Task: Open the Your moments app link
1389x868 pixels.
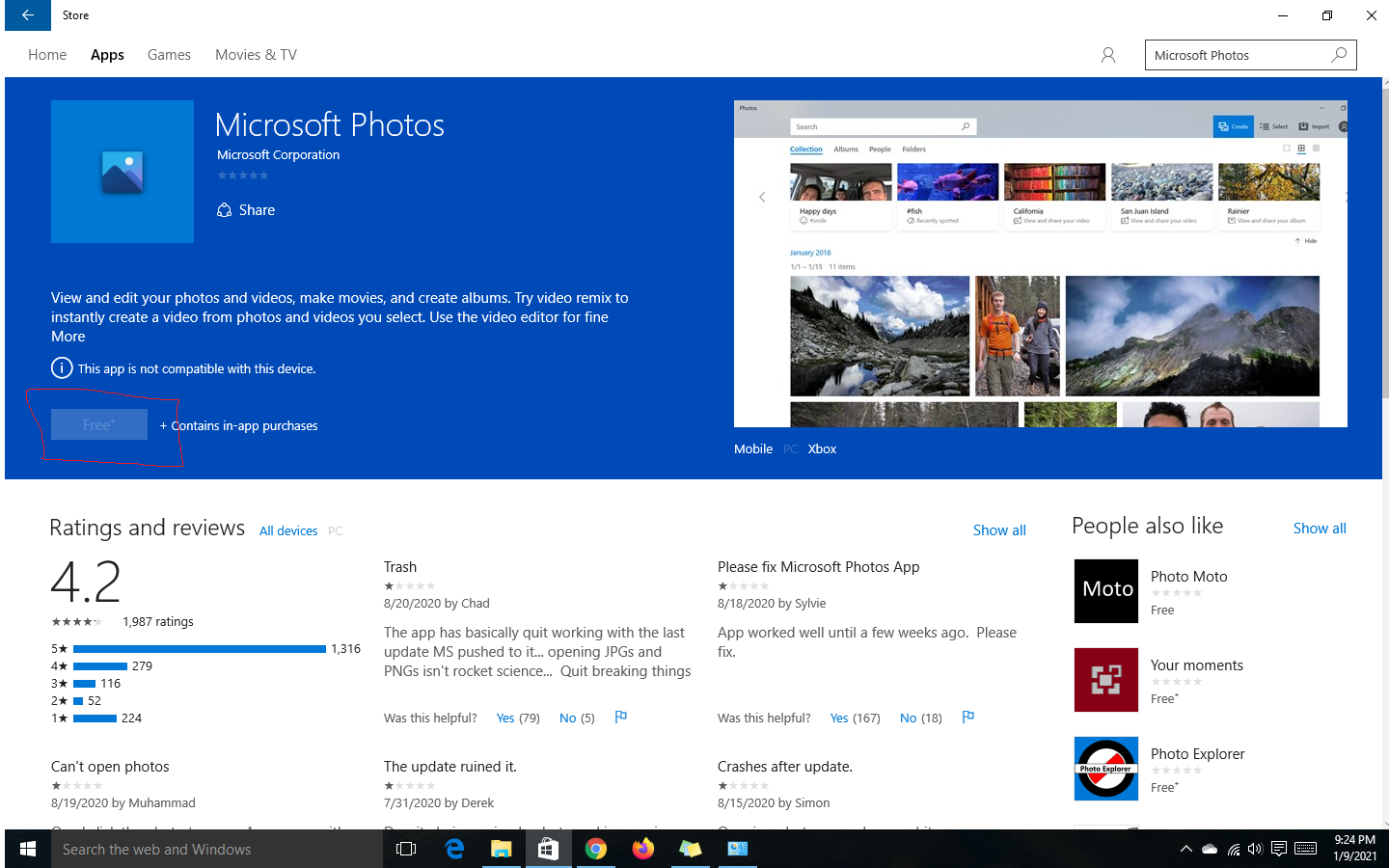Action: pyautogui.click(x=1196, y=665)
